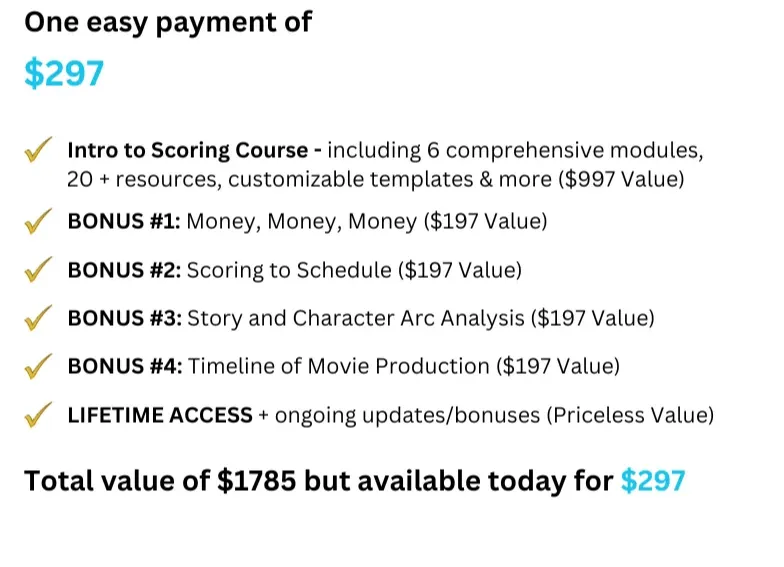
Task: Click the 'Scoring to Schedule' bonus title
Action: (x=289, y=270)
